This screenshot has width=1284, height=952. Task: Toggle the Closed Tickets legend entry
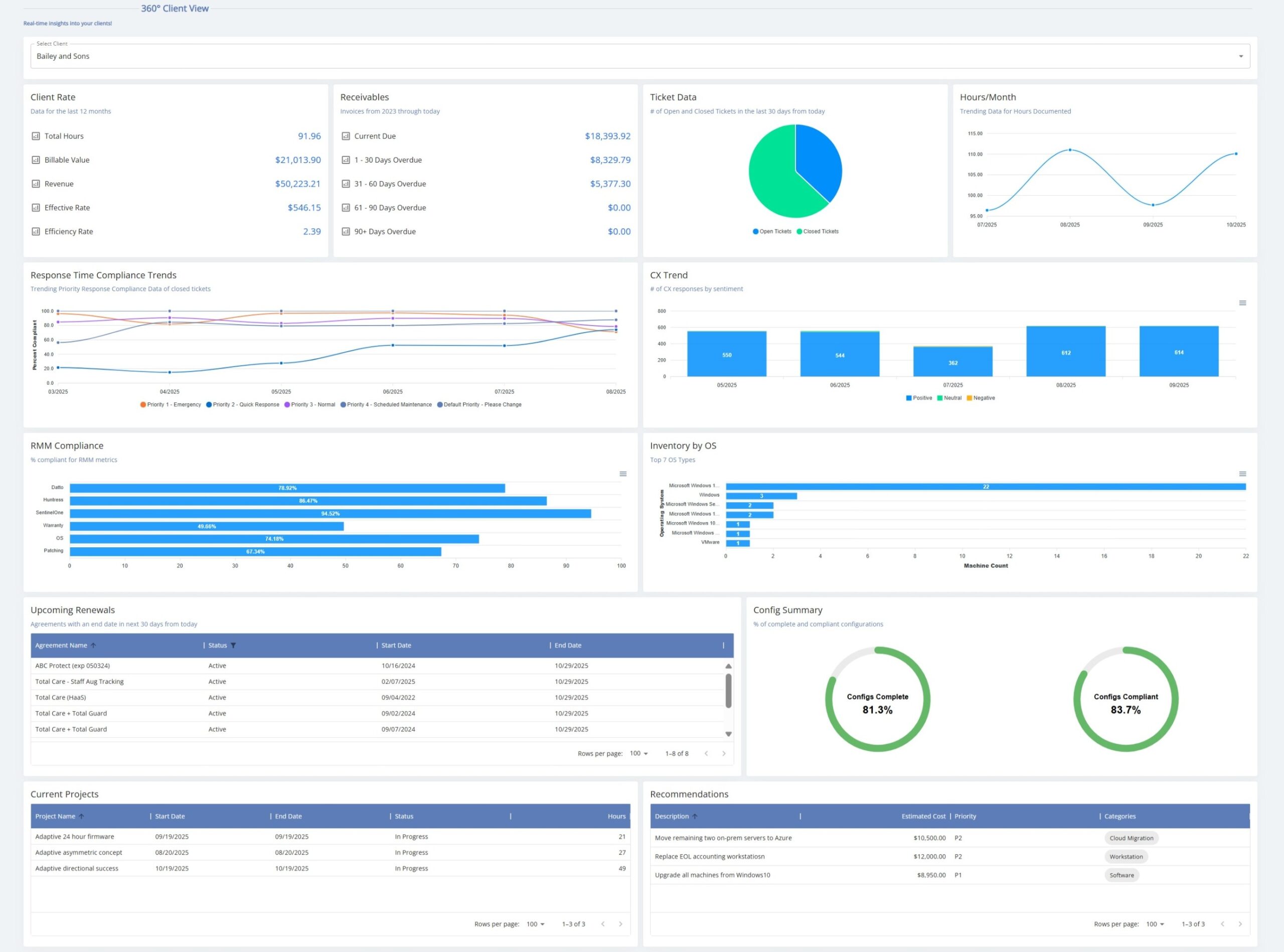[817, 231]
